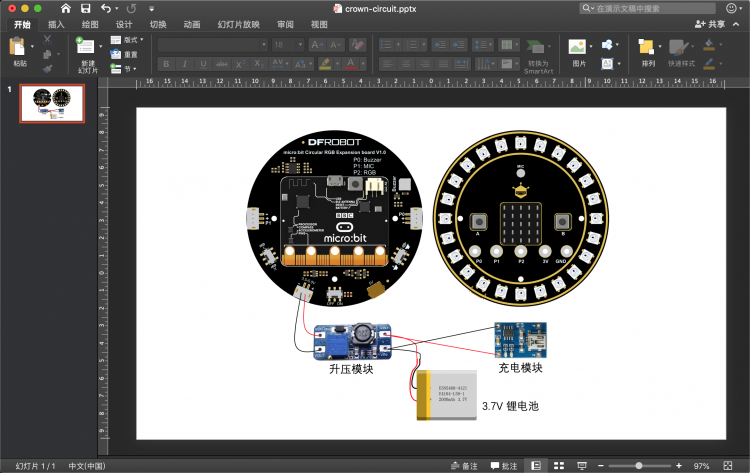Toggle normal view button in status bar
This screenshot has height=473, width=750.
[x=536, y=465]
